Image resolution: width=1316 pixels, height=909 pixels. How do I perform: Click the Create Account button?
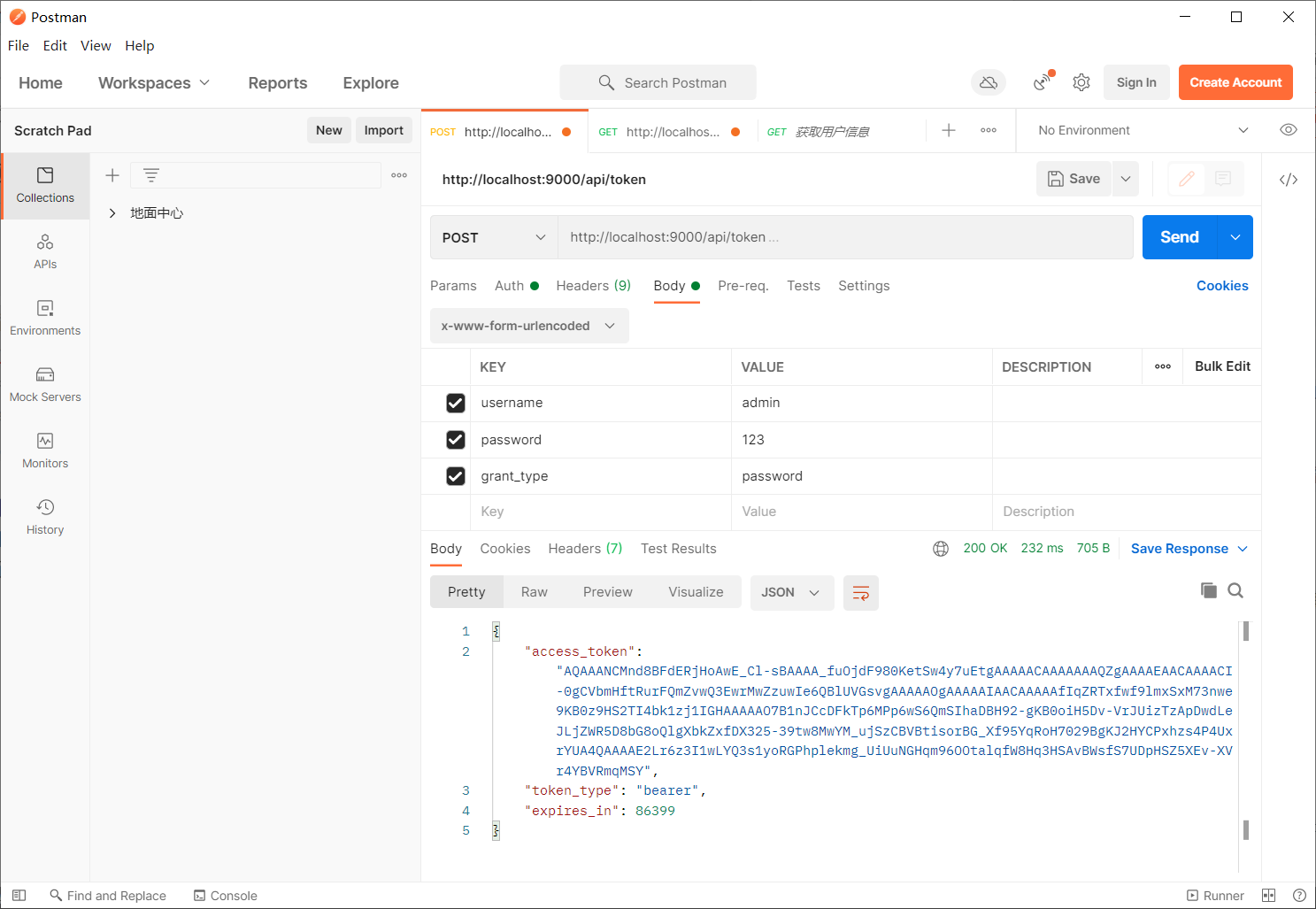[x=1235, y=82]
